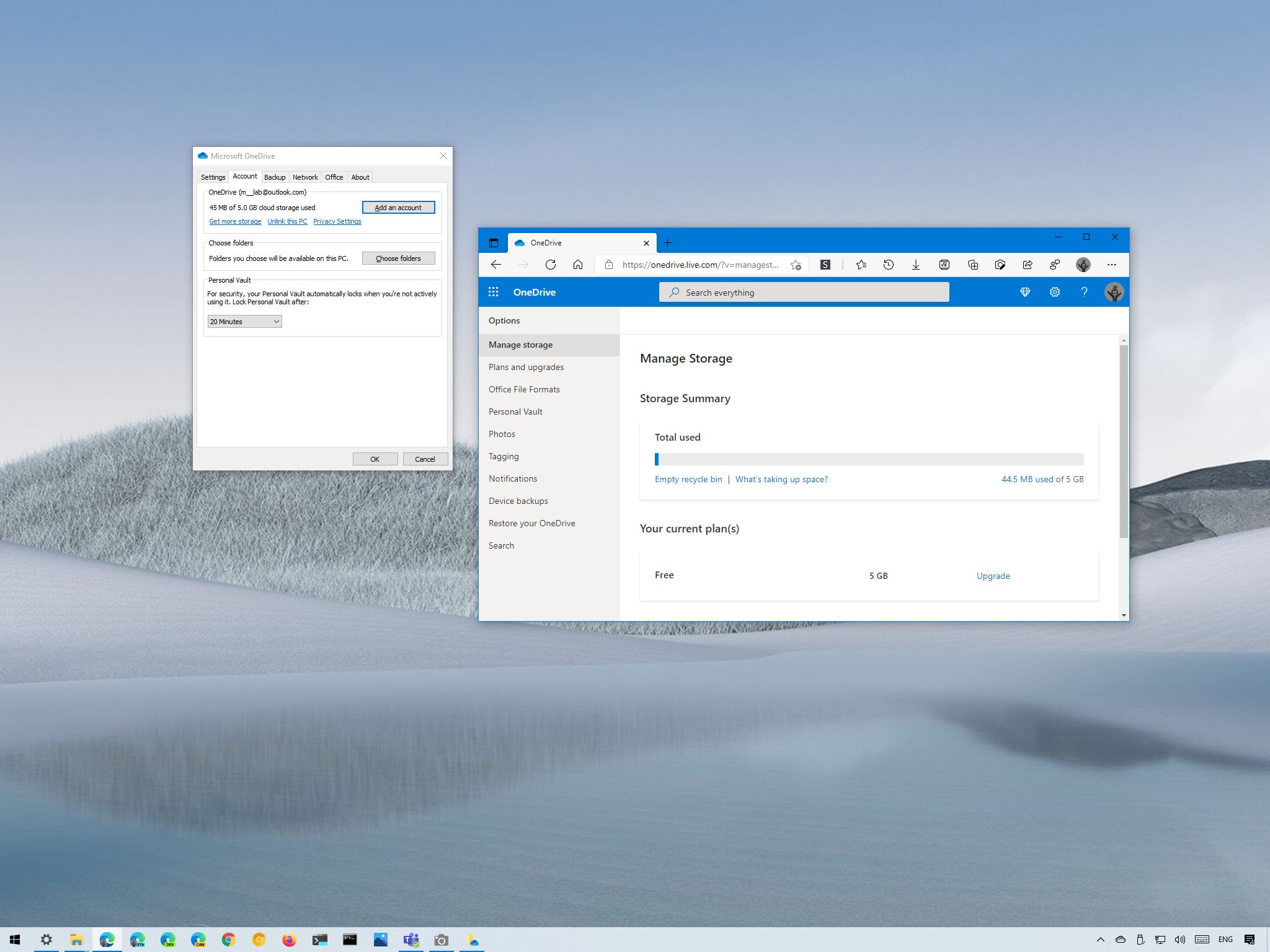Image resolution: width=1270 pixels, height=952 pixels.
Task: Open the OneDrive settings gear
Action: (1054, 291)
